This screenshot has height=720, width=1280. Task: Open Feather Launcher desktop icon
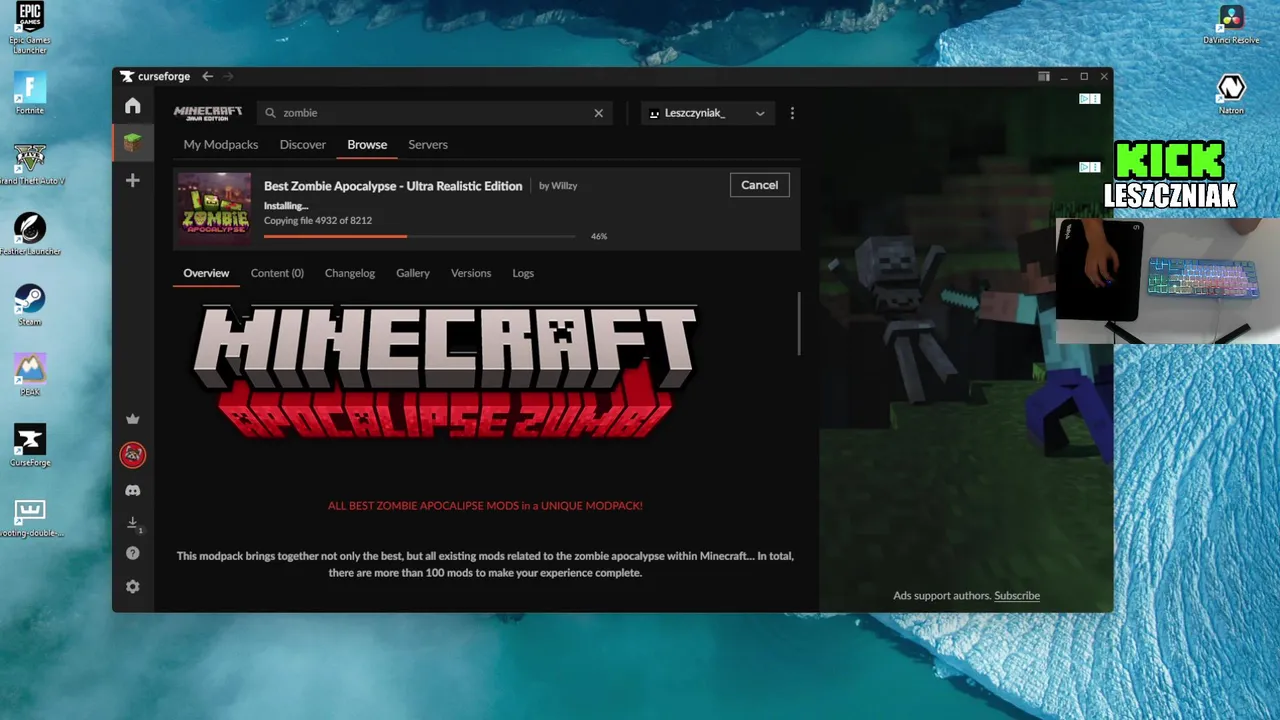30,234
